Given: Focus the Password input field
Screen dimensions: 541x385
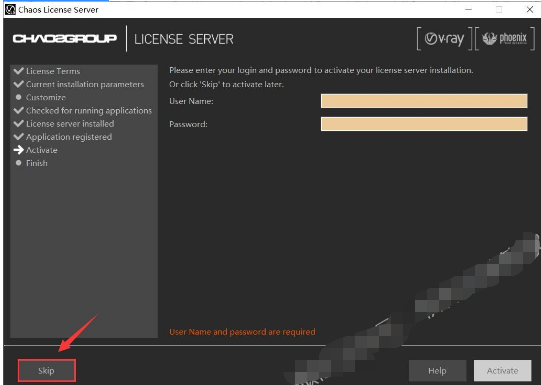Looking at the screenshot, I should click(x=424, y=124).
